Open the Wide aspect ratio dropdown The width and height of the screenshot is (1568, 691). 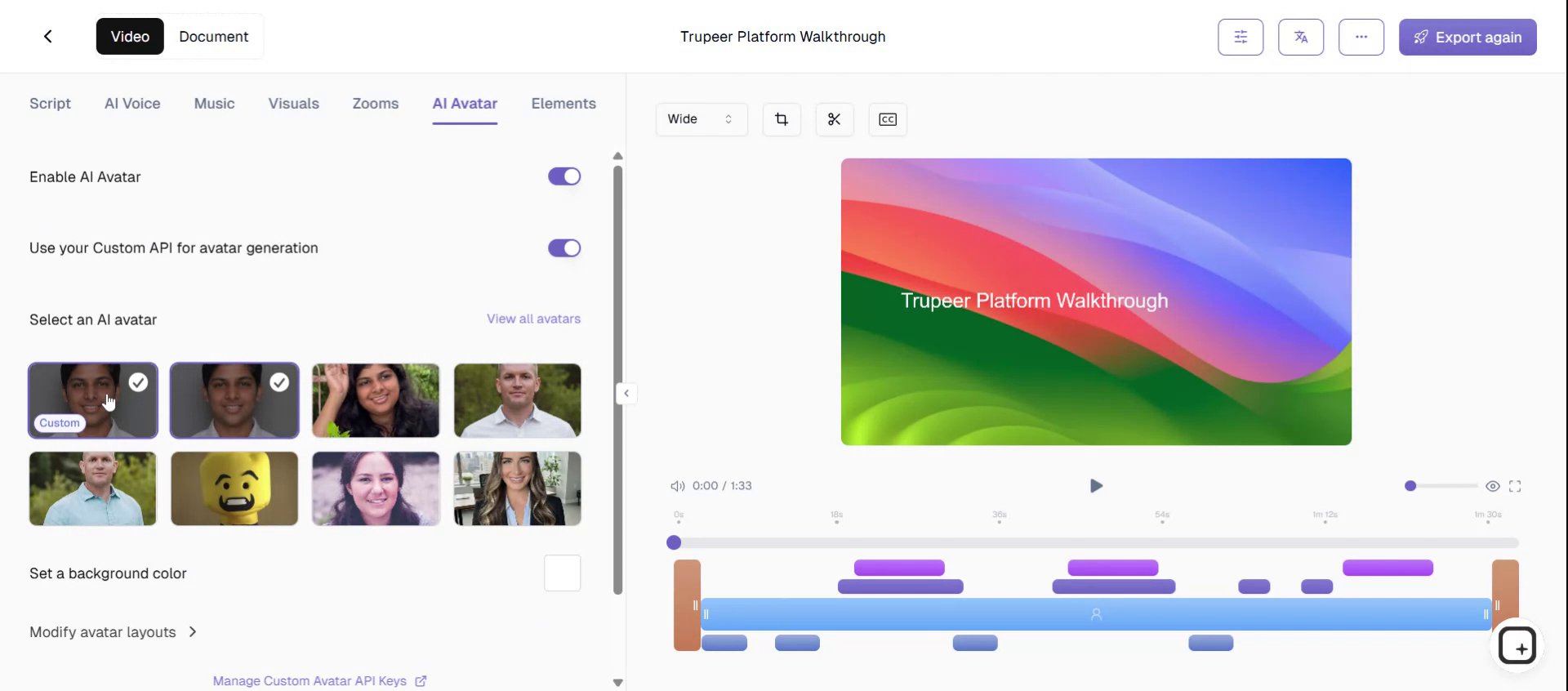[x=702, y=119]
